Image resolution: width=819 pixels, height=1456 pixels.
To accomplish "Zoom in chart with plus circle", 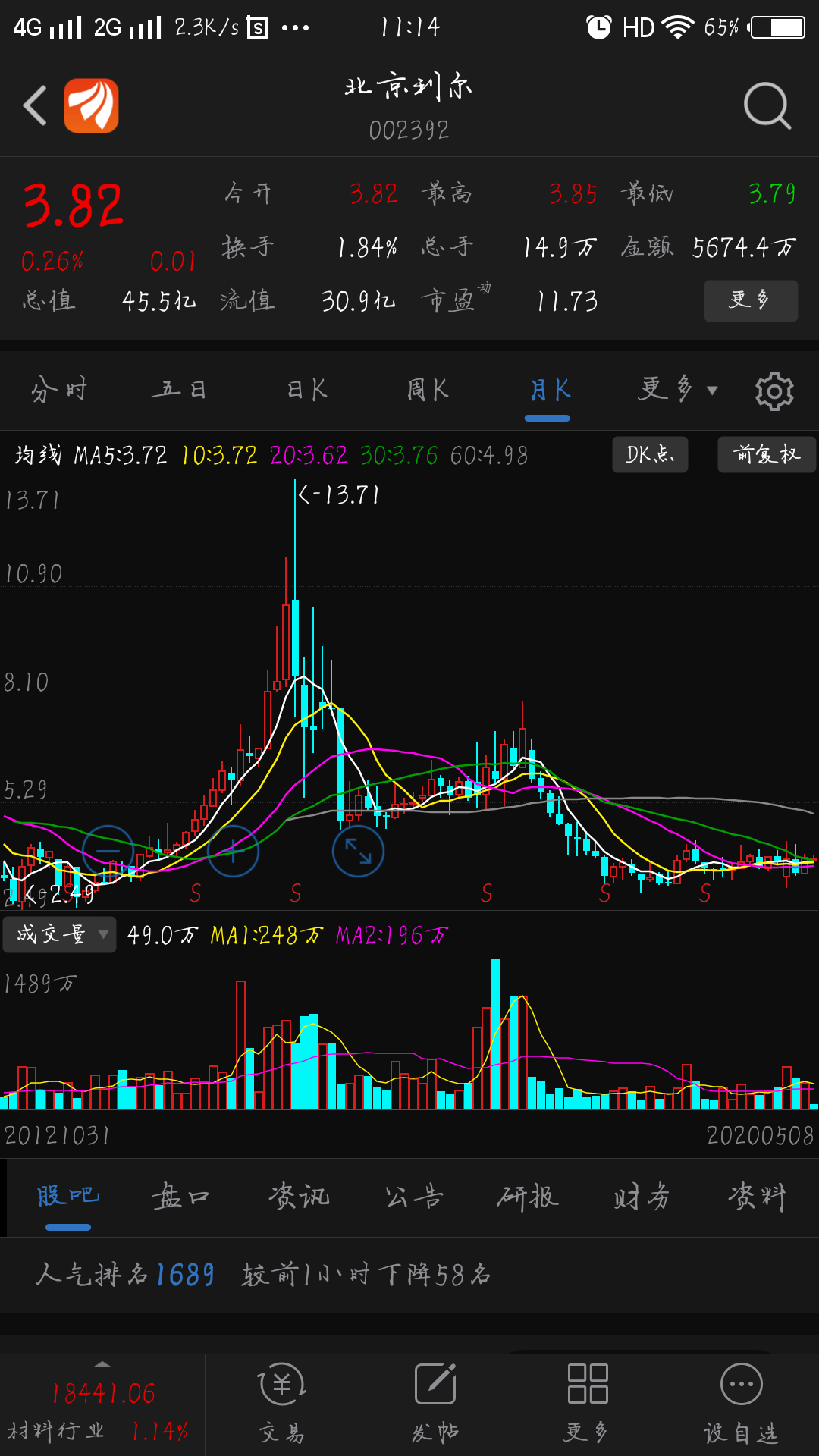I will point(233,851).
